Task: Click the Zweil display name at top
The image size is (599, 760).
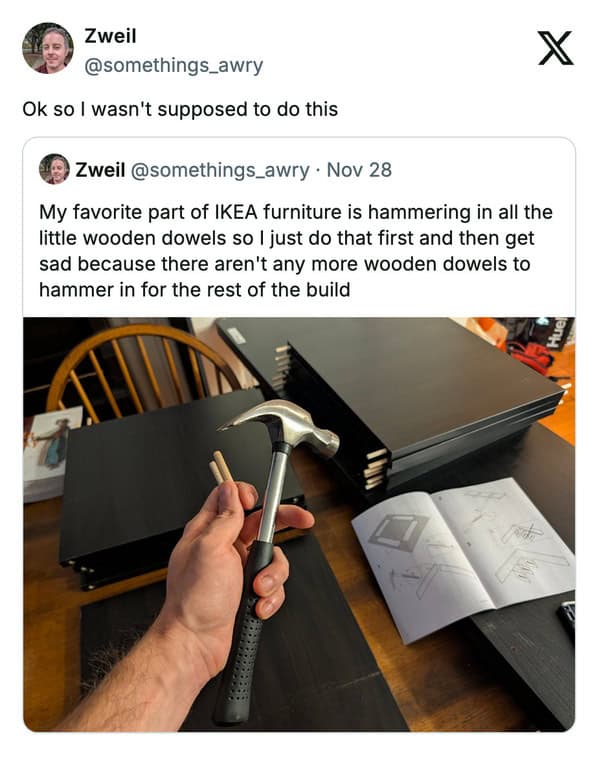Action: pyautogui.click(x=110, y=36)
